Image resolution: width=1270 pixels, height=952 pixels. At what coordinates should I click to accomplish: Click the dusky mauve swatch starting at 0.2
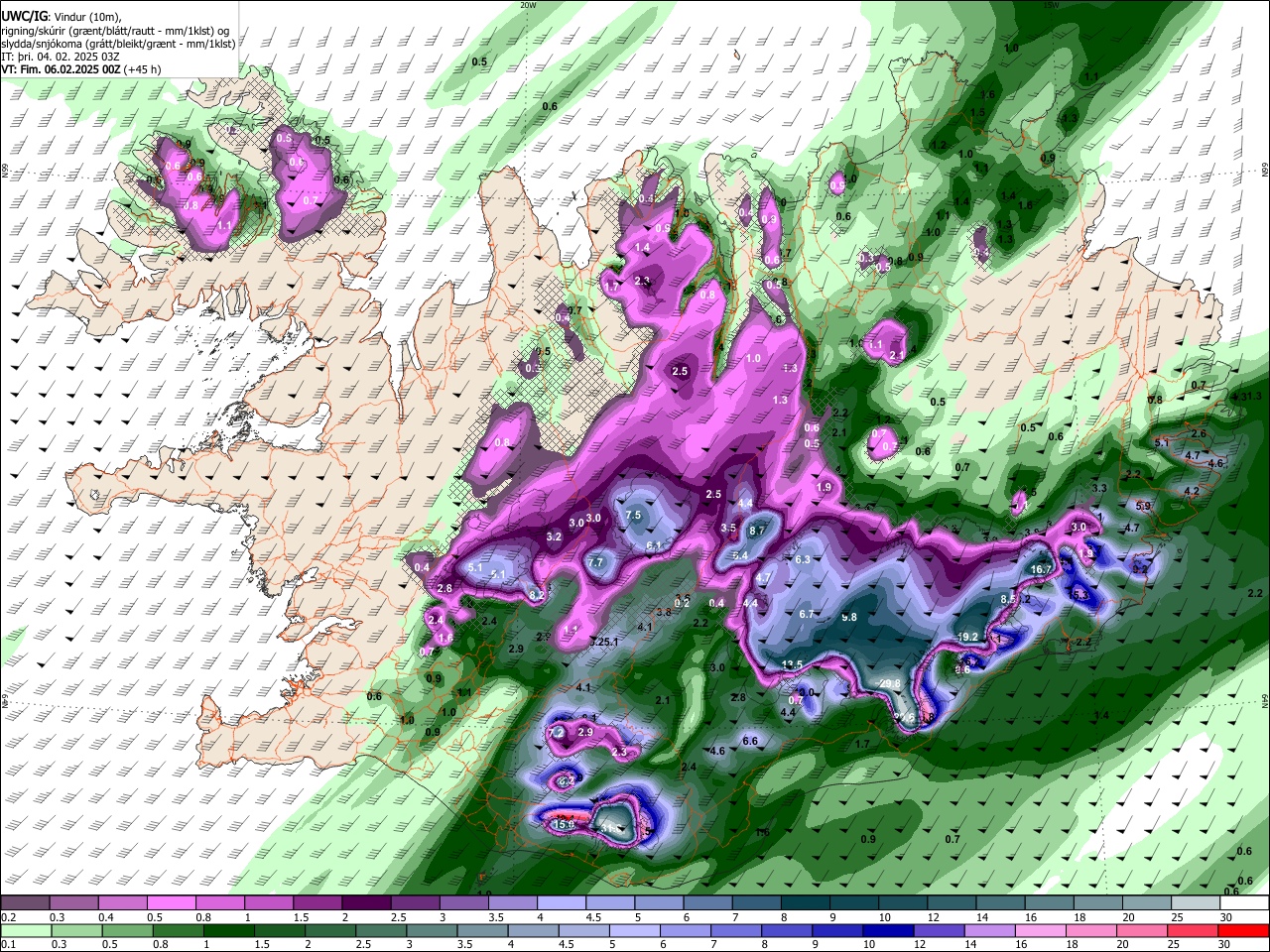point(25,902)
